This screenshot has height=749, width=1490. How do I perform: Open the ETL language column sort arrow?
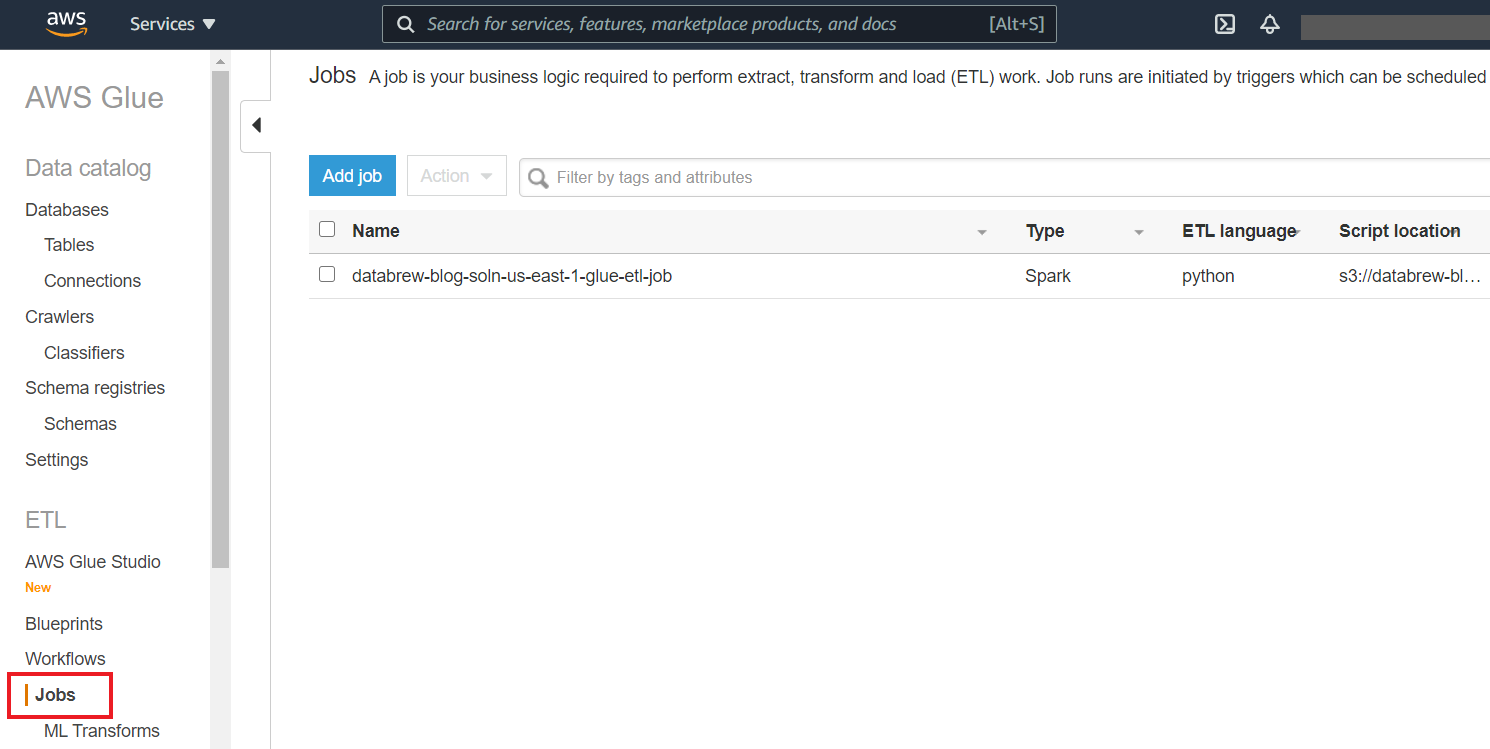[1296, 232]
